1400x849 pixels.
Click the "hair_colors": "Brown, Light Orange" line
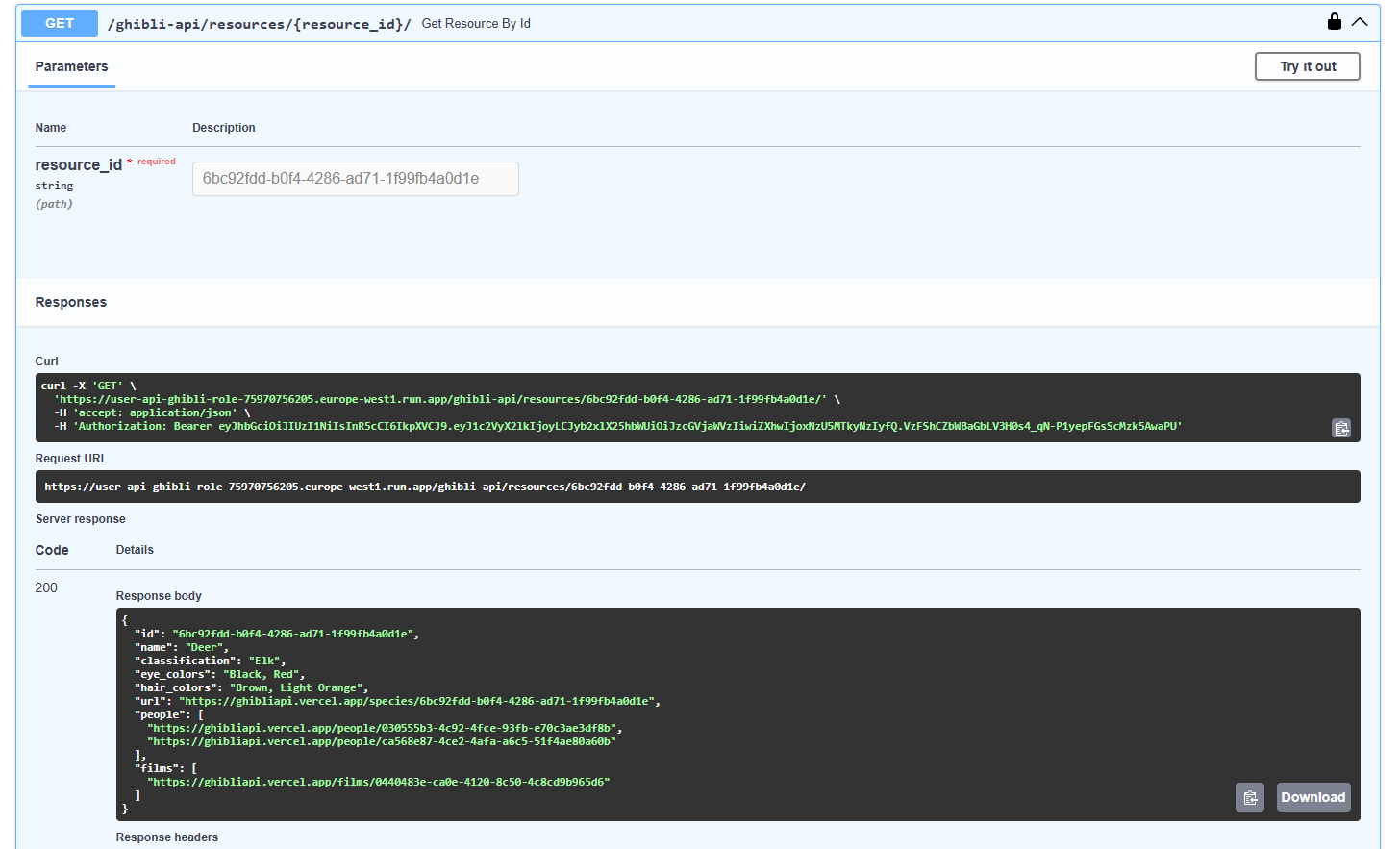point(251,687)
